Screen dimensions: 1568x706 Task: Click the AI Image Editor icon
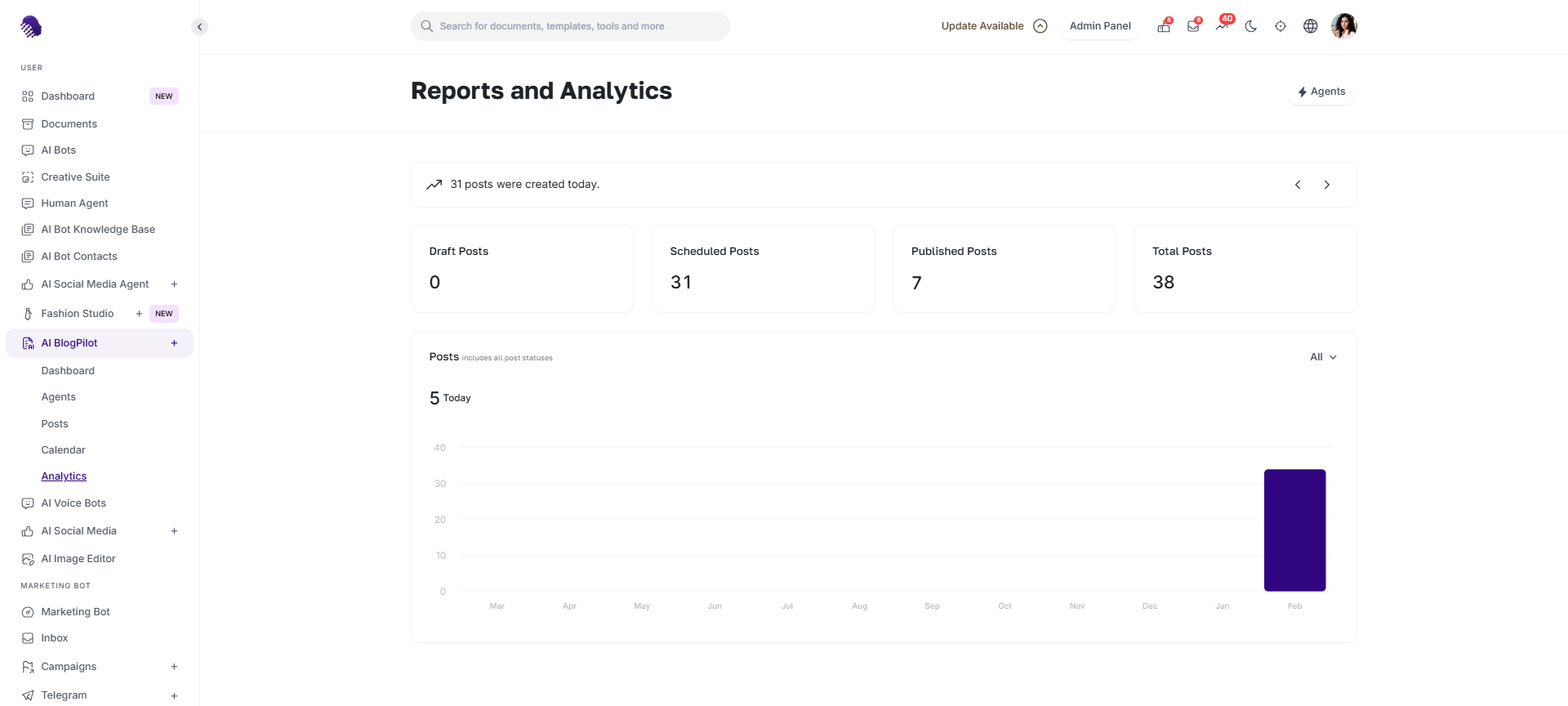point(28,559)
